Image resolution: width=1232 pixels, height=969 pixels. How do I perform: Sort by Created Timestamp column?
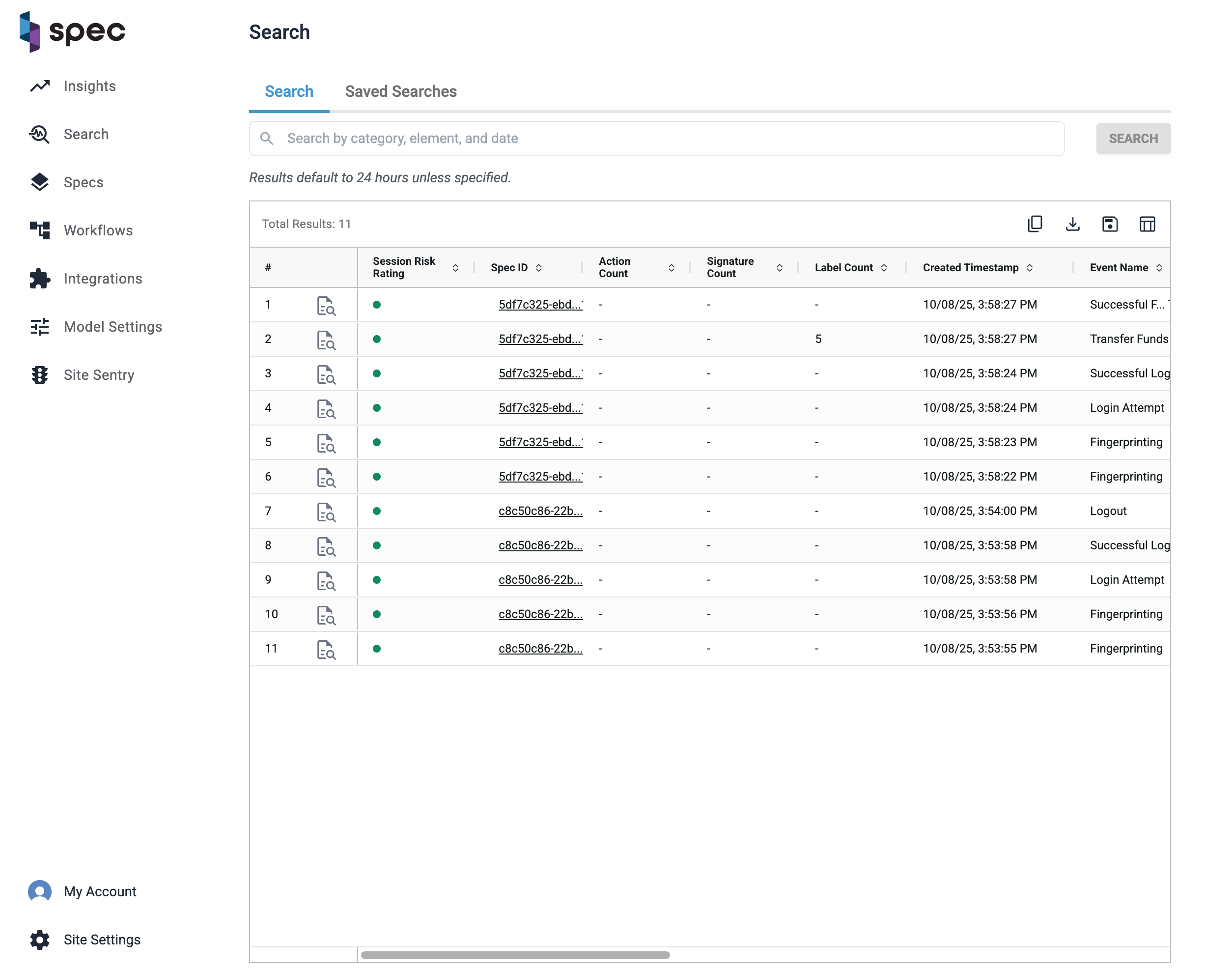point(1030,268)
